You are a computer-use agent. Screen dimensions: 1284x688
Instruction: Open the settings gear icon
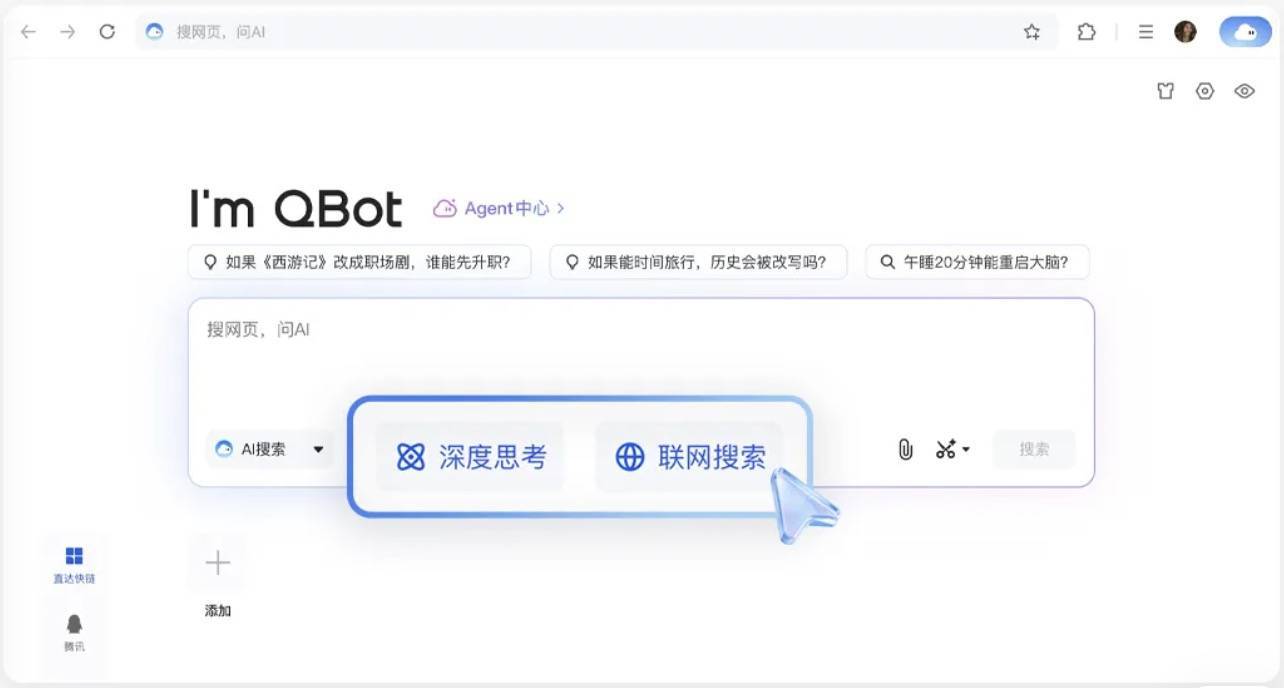point(1204,90)
